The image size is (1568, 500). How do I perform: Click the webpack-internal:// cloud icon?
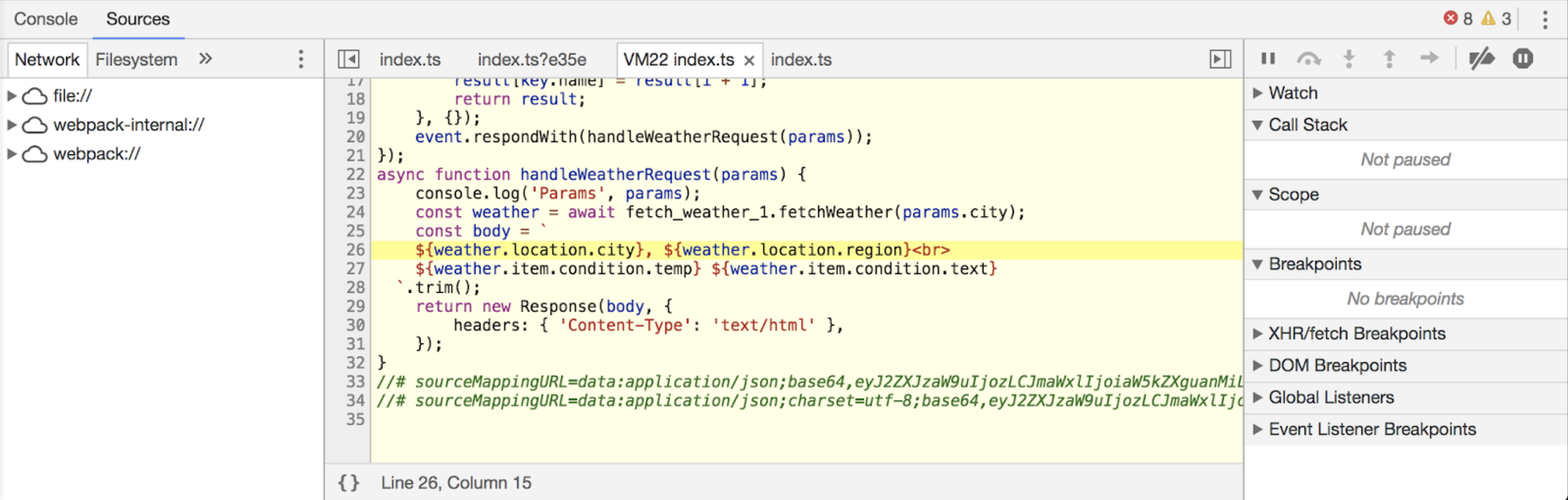[x=35, y=126]
